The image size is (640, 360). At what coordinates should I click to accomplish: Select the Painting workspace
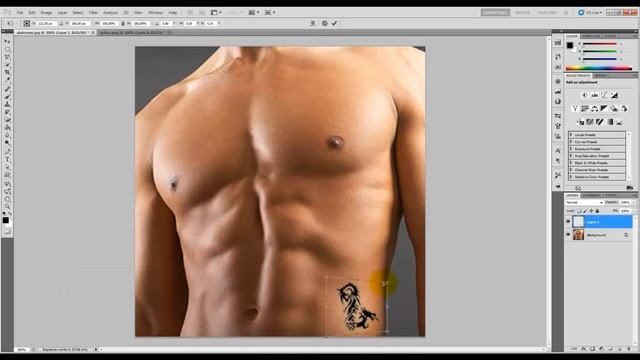coord(547,13)
